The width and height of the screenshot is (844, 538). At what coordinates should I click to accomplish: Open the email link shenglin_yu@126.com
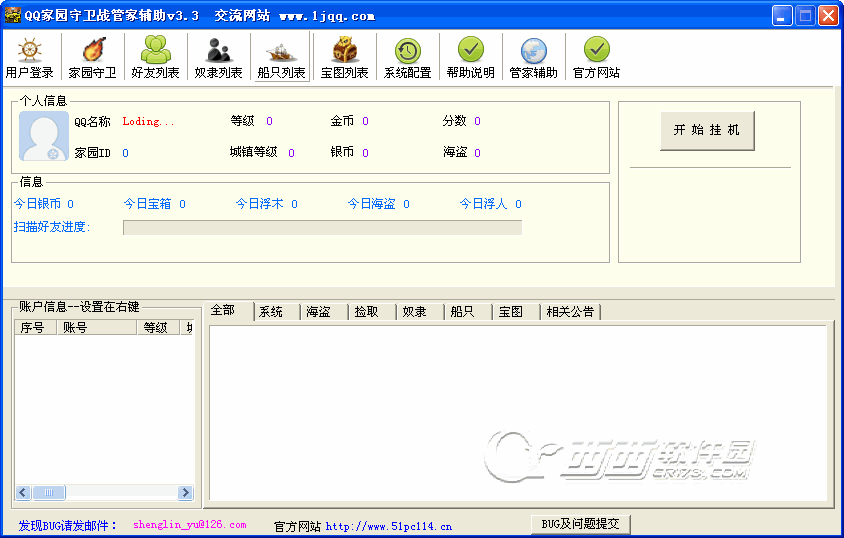(x=189, y=525)
